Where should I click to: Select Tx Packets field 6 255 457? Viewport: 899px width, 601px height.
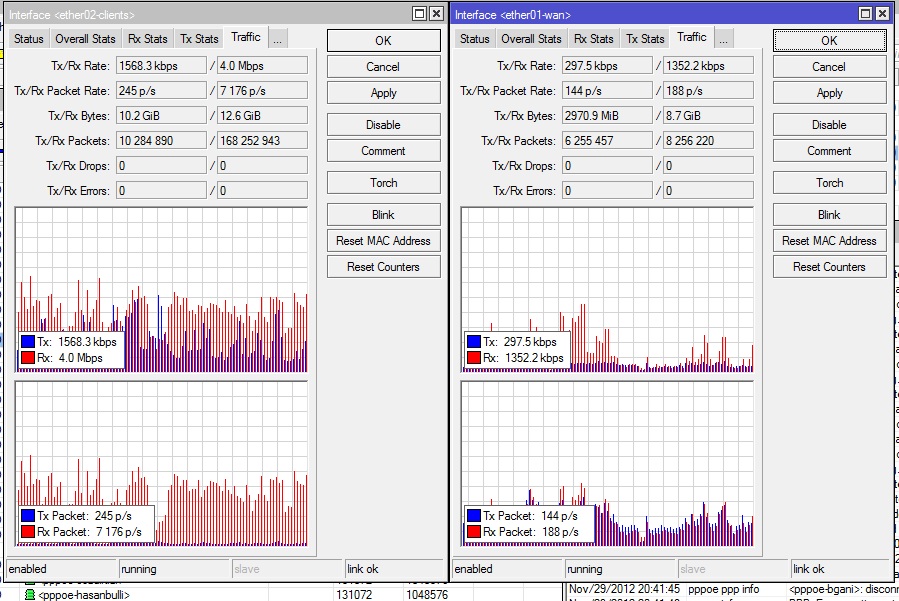tap(607, 141)
